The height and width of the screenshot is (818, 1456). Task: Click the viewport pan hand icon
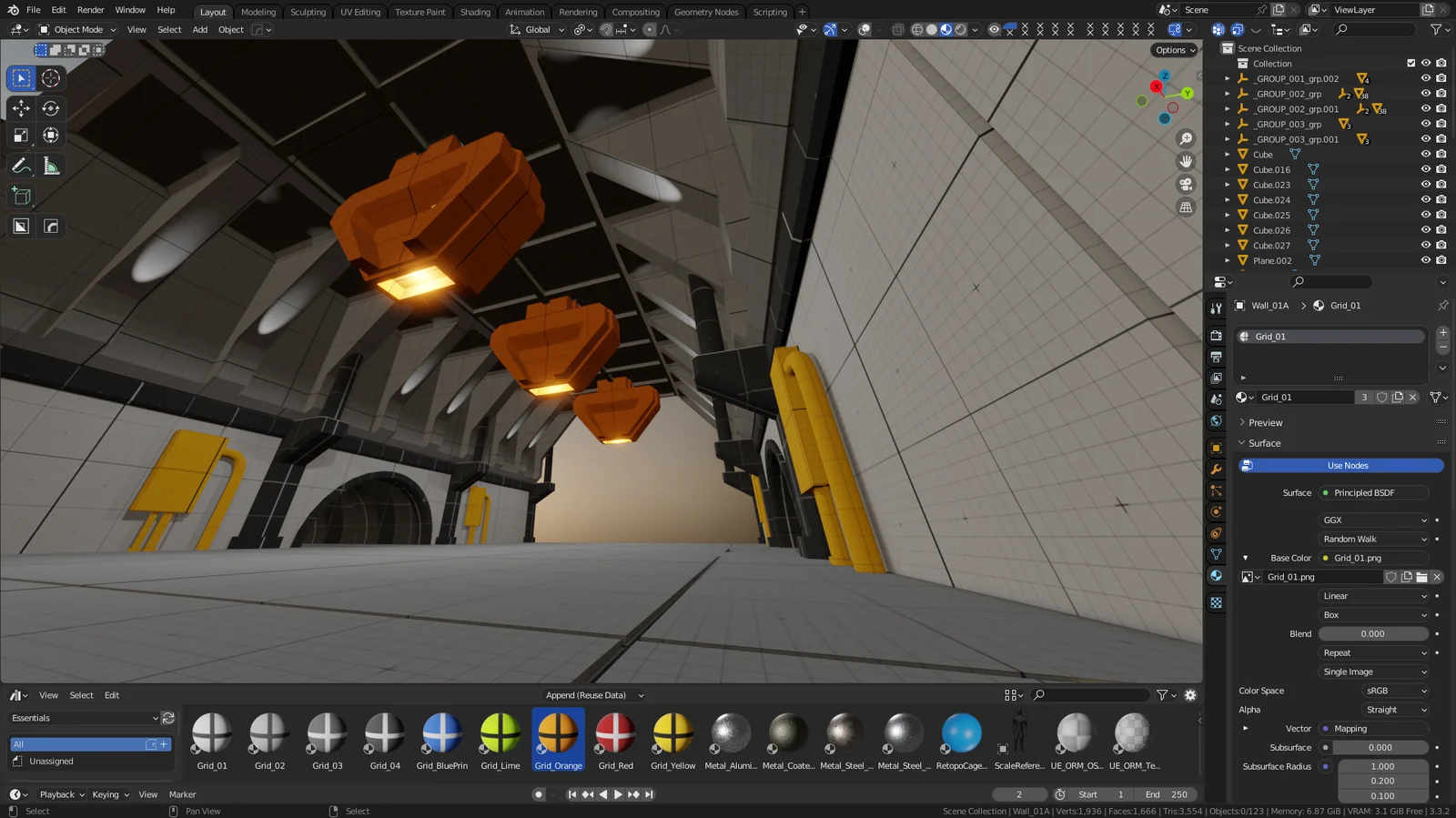pyautogui.click(x=1186, y=161)
